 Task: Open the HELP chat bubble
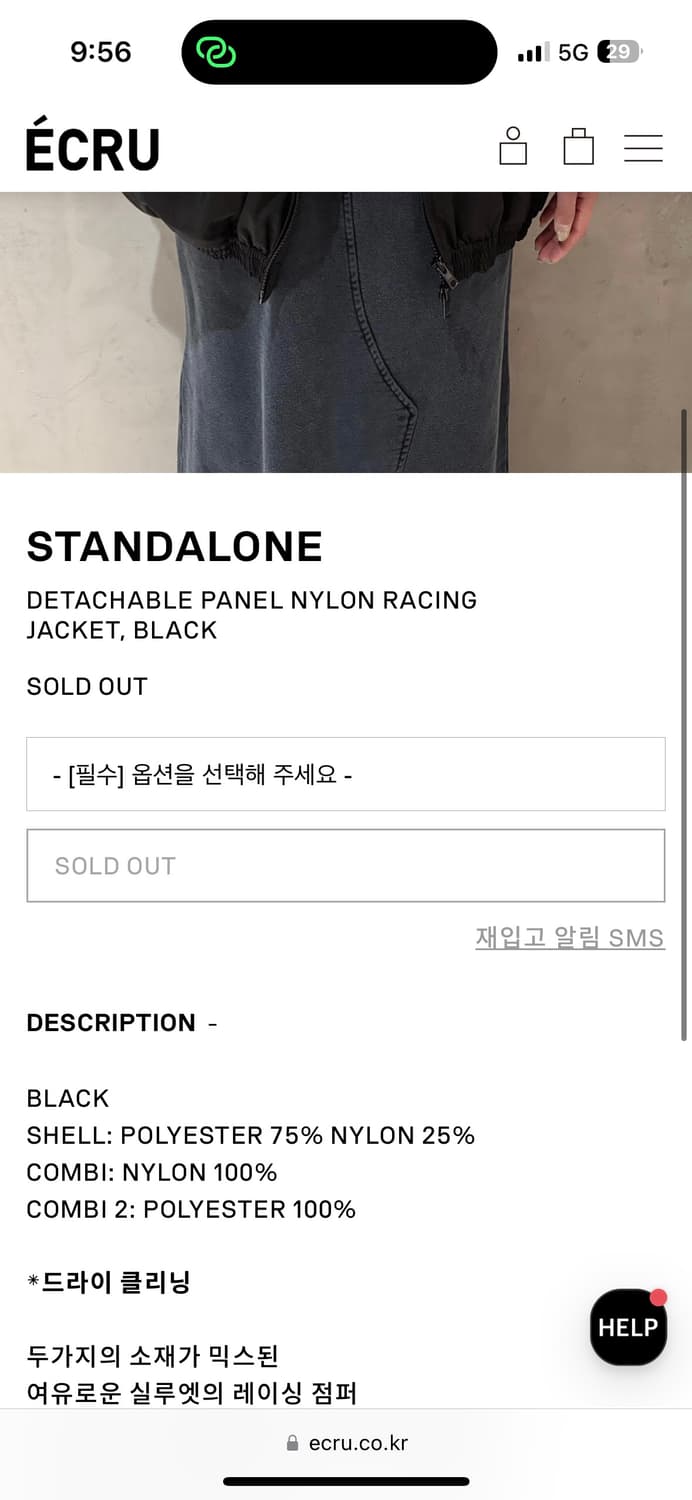tap(628, 1327)
